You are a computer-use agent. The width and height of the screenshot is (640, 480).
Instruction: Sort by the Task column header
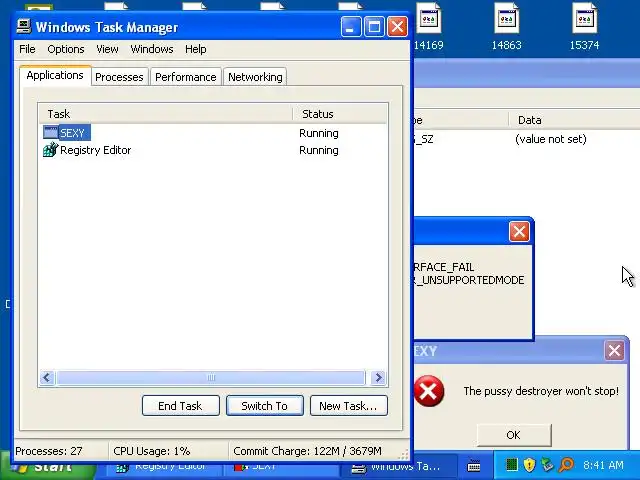pos(165,114)
